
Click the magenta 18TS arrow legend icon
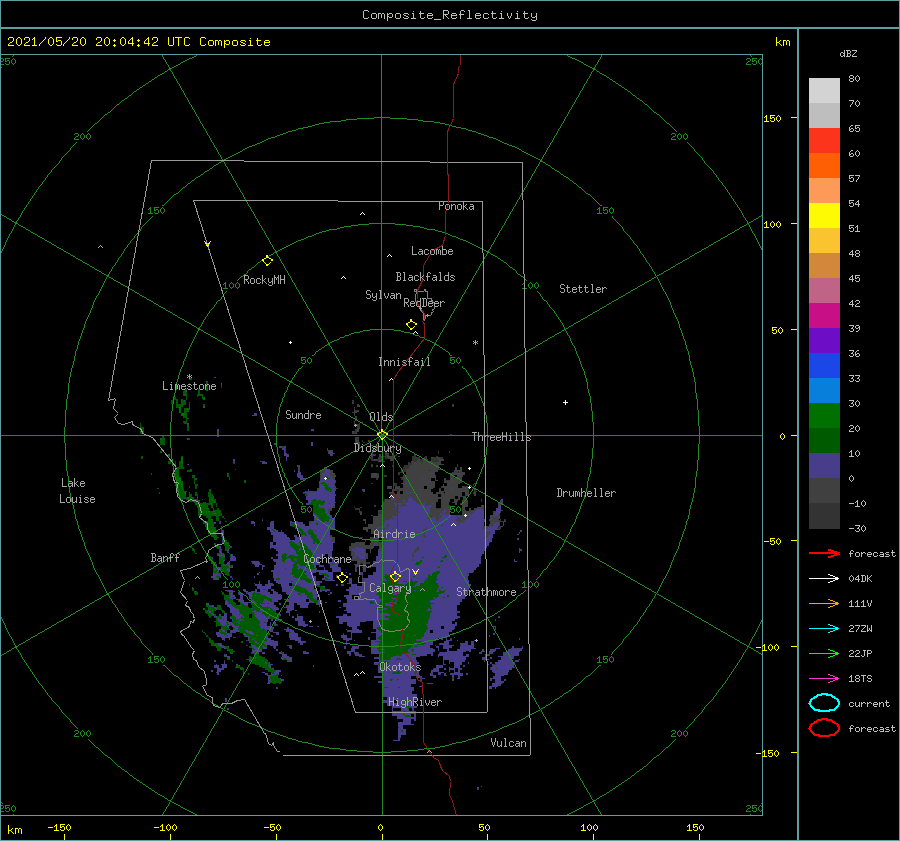point(824,679)
